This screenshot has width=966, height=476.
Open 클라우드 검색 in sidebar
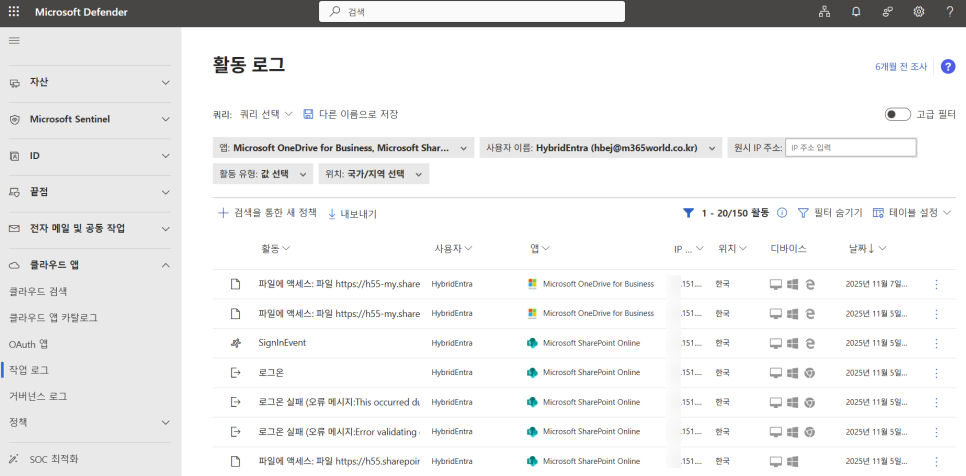[x=38, y=291]
